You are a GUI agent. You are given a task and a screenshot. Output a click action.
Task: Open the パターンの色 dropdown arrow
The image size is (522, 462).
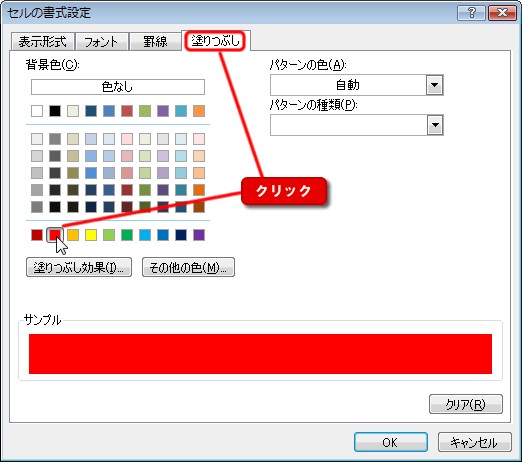[x=435, y=85]
